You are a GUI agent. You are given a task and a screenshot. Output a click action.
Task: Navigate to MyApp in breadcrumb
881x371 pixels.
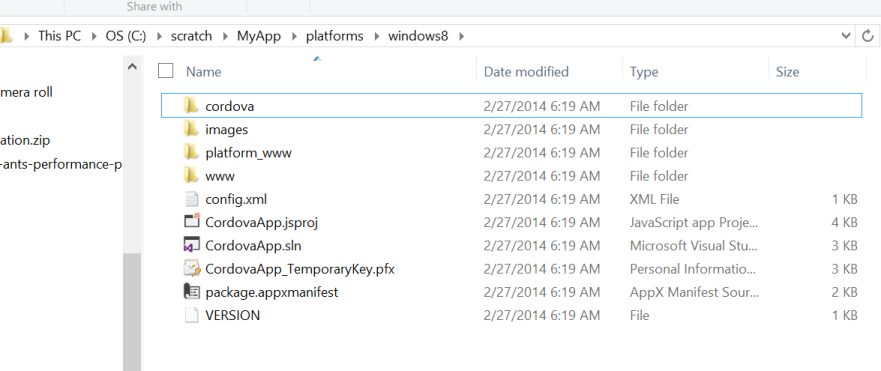258,37
